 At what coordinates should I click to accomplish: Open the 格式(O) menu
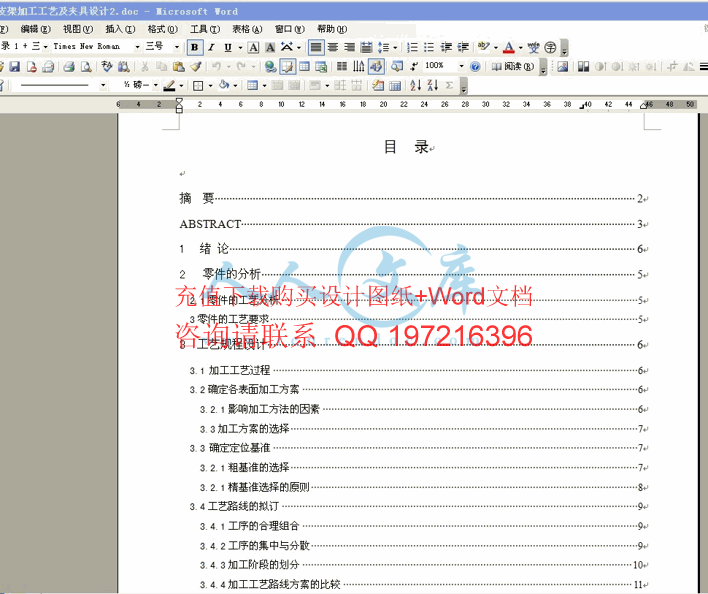(163, 29)
